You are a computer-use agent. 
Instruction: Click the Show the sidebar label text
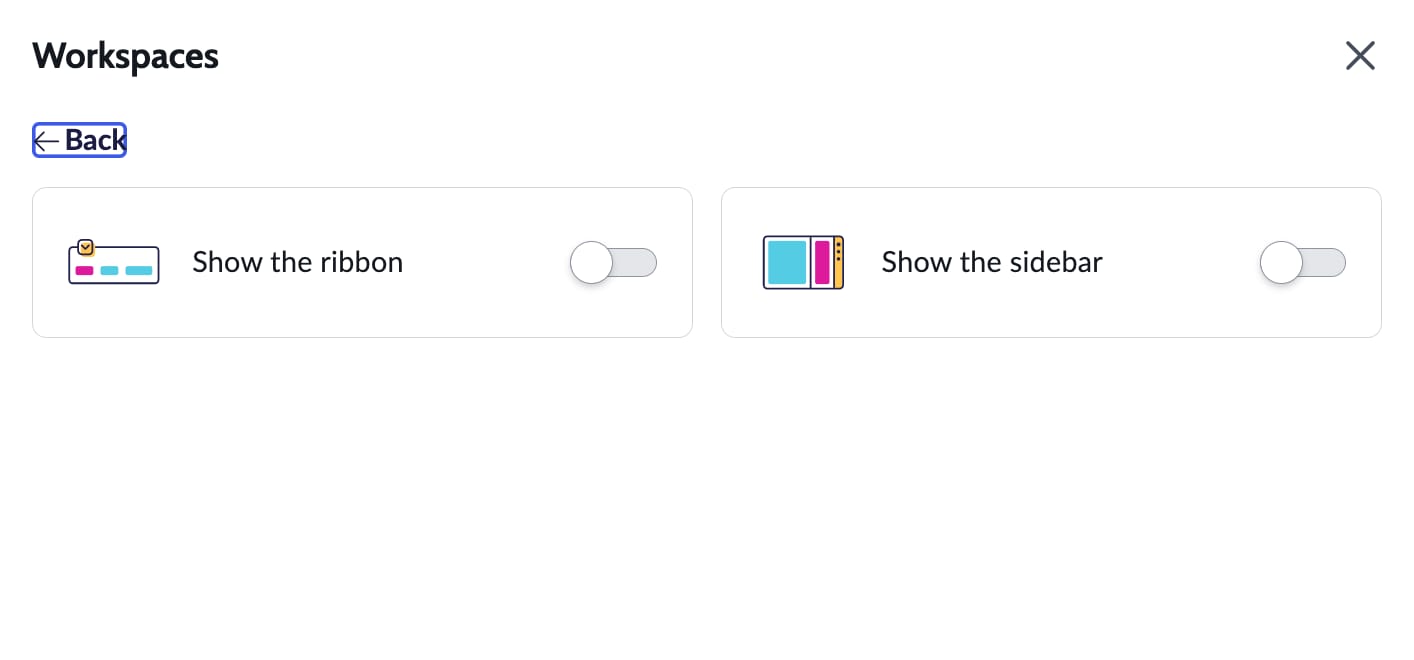[991, 262]
